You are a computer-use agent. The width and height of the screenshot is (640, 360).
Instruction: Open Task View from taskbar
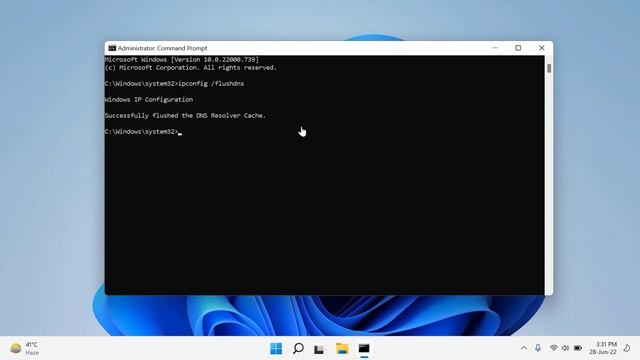[319, 349]
